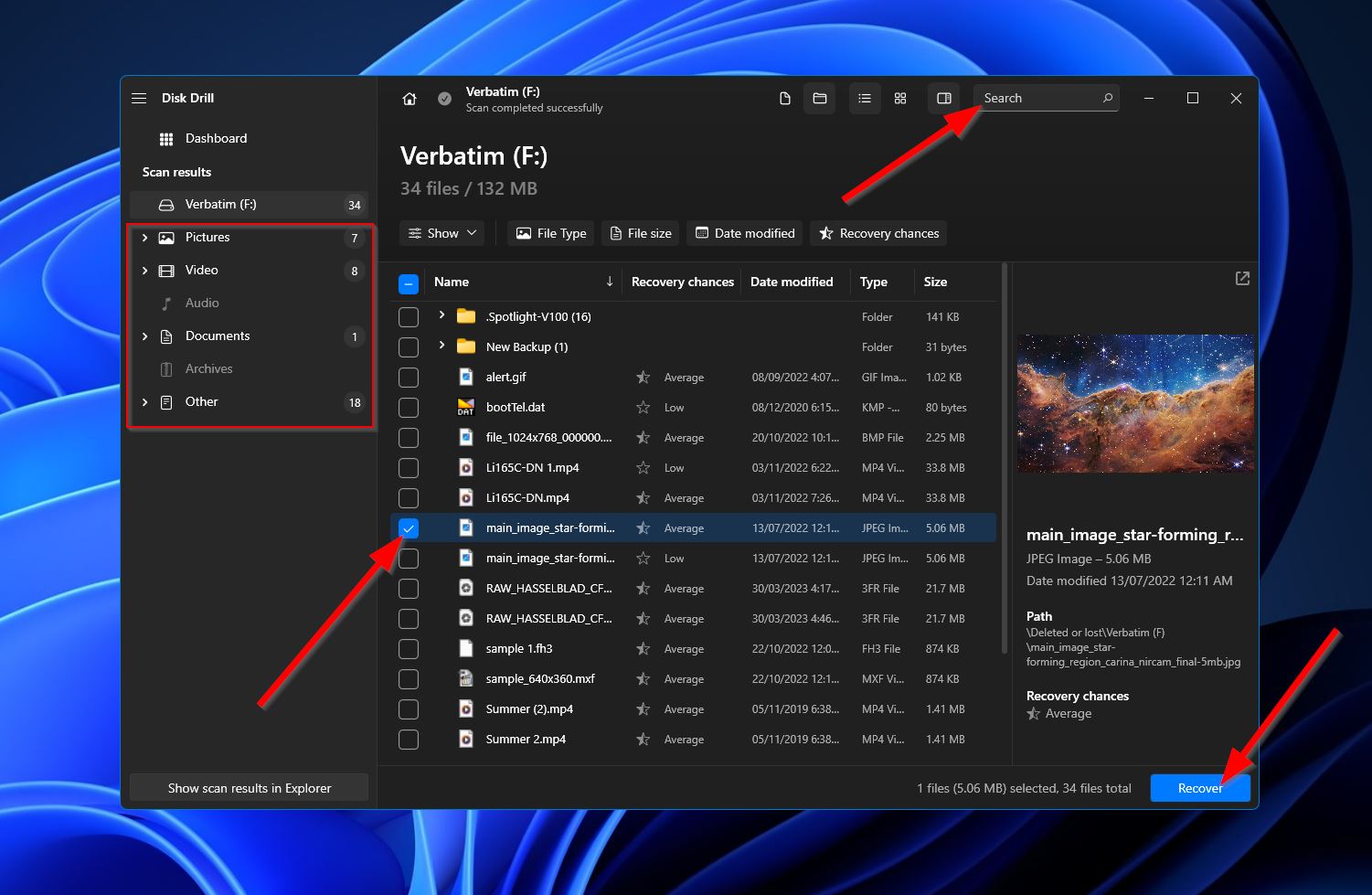Image resolution: width=1372 pixels, height=895 pixels.
Task: Expand the New Backup folder
Action: click(441, 346)
